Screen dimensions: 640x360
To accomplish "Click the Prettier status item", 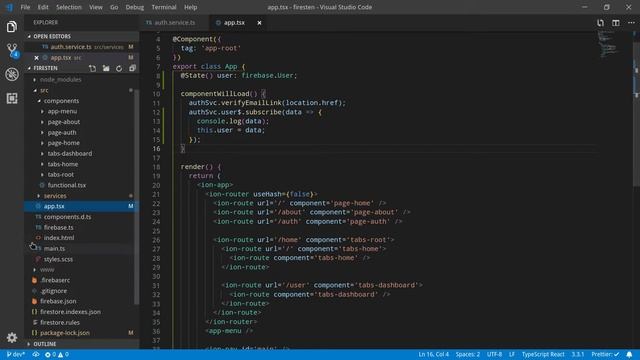I will (x=605, y=354).
